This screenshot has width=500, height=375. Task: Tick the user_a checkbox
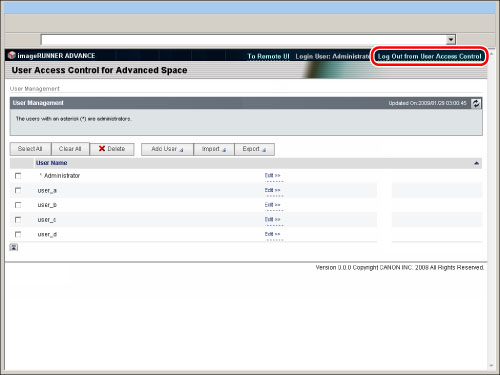pyautogui.click(x=18, y=190)
